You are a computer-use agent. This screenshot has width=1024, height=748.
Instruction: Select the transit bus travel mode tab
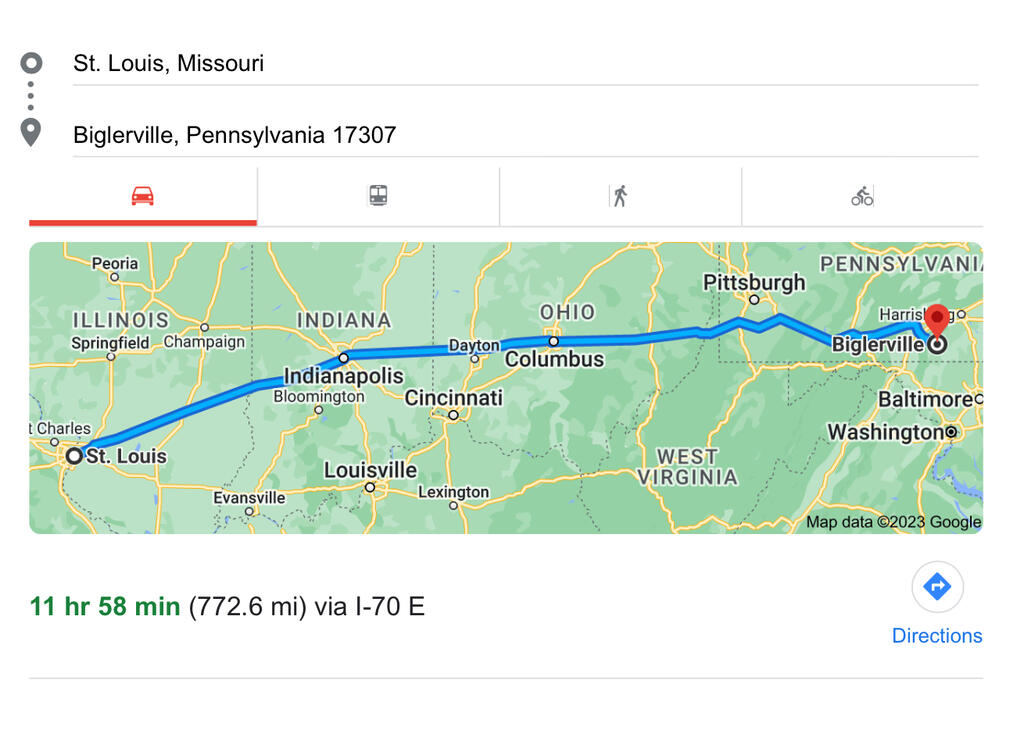point(378,196)
